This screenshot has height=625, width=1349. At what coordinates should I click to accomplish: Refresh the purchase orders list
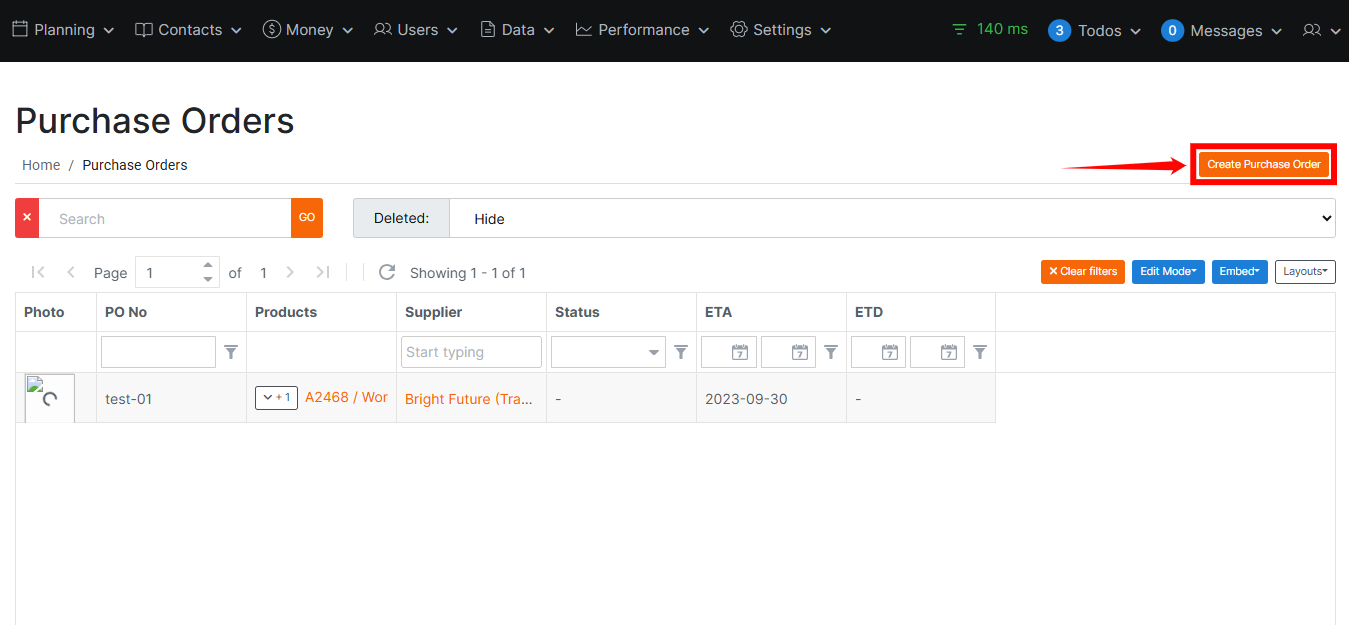(x=387, y=272)
